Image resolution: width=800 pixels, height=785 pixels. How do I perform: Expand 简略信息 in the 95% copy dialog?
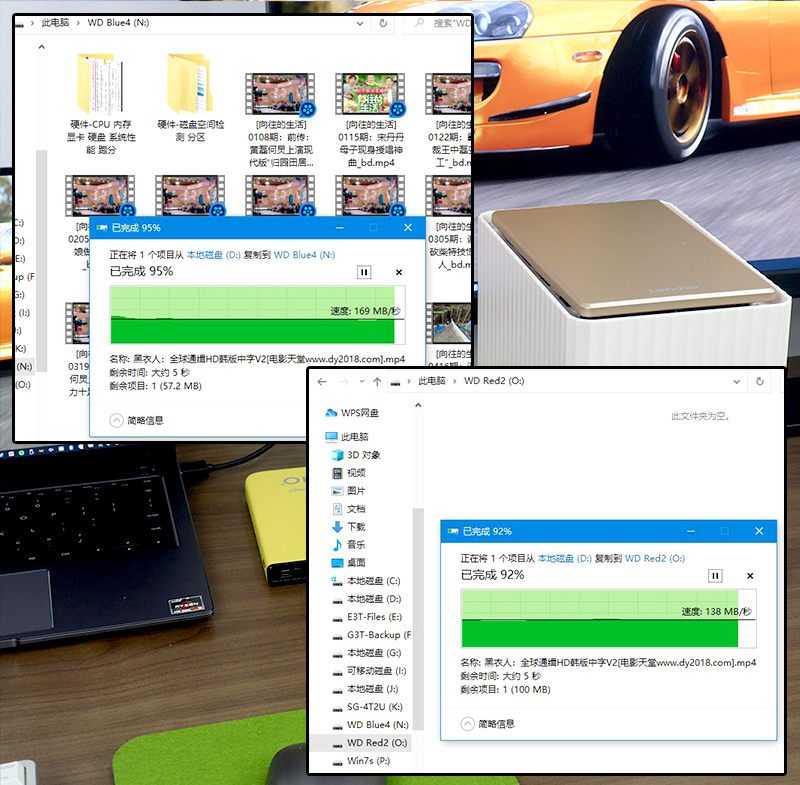tap(136, 420)
